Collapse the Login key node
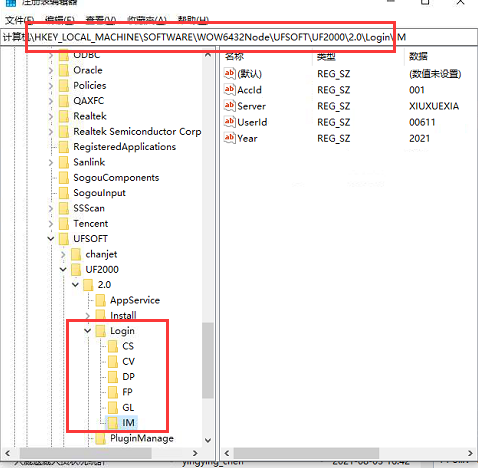This screenshot has width=478, height=468. [87, 331]
